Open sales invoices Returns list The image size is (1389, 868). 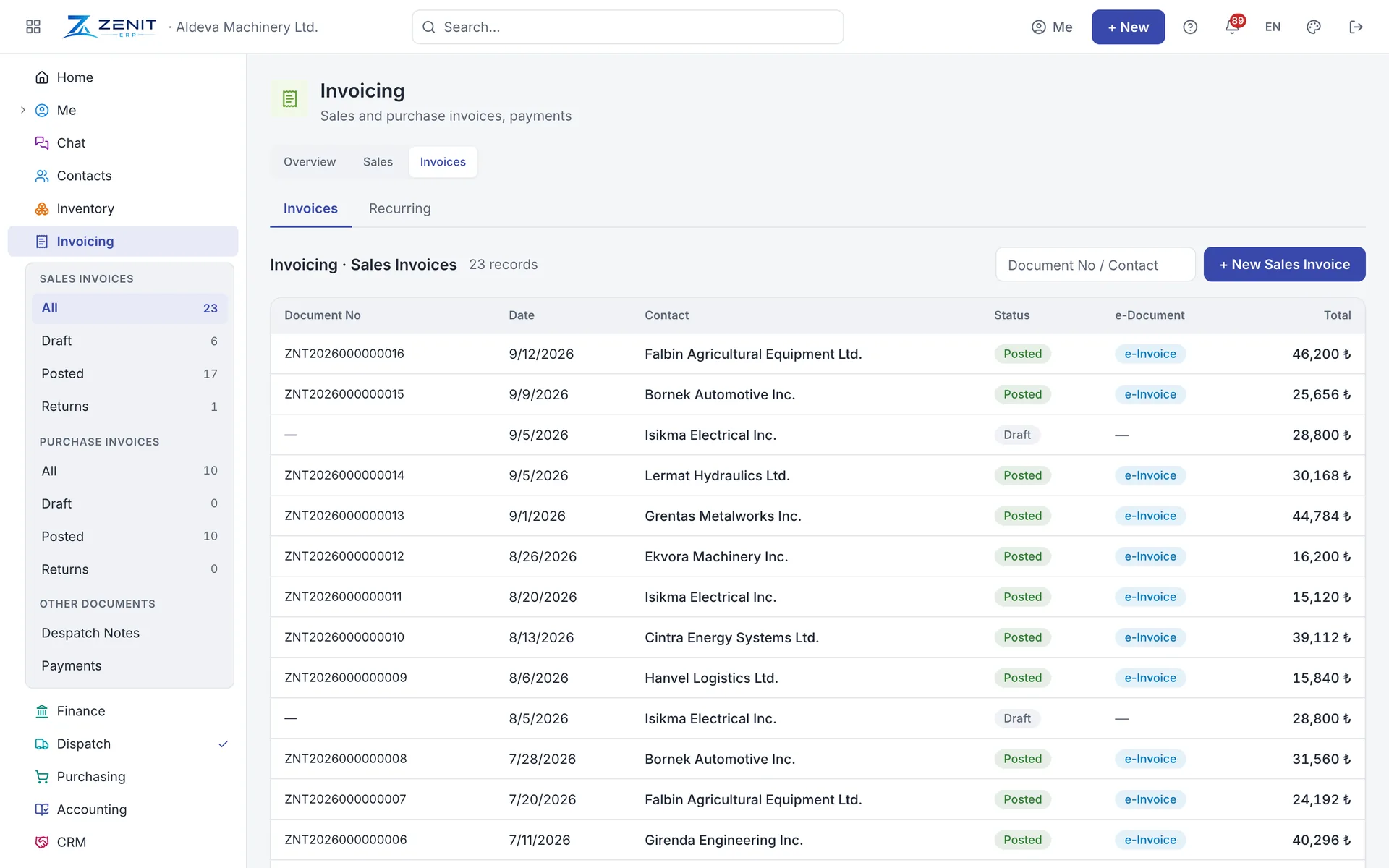coord(129,407)
